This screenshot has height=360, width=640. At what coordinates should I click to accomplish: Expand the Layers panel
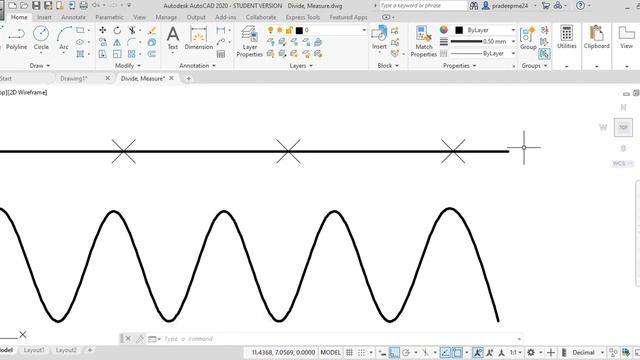coord(301,65)
